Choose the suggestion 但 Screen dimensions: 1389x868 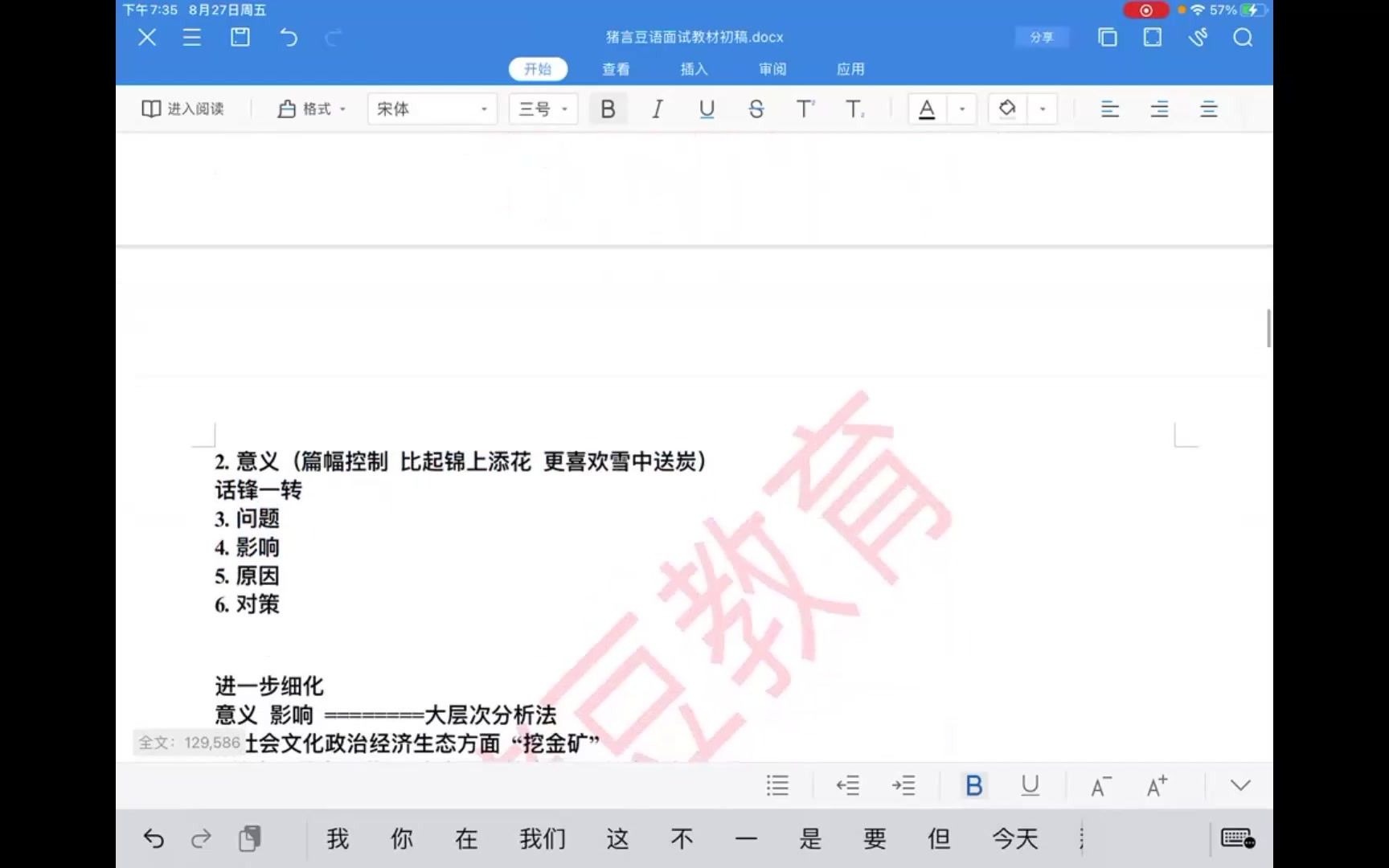point(939,839)
